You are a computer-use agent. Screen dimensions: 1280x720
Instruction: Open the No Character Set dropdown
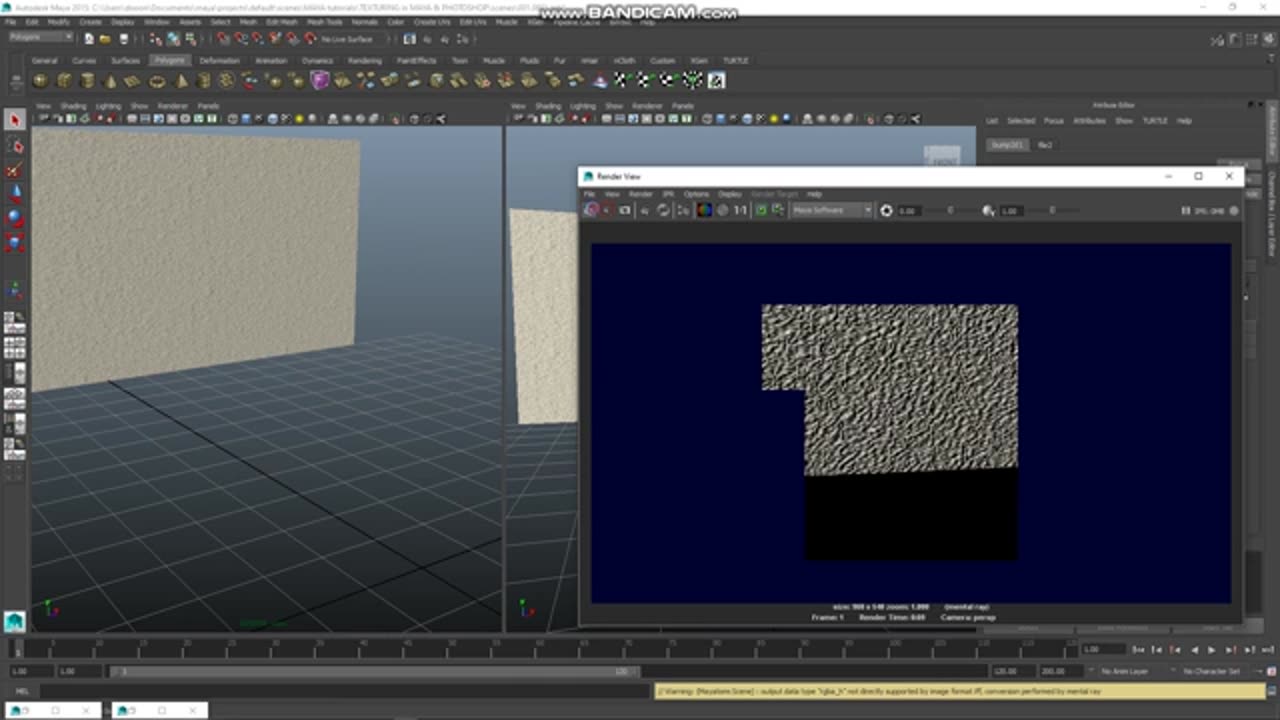click(x=1211, y=671)
